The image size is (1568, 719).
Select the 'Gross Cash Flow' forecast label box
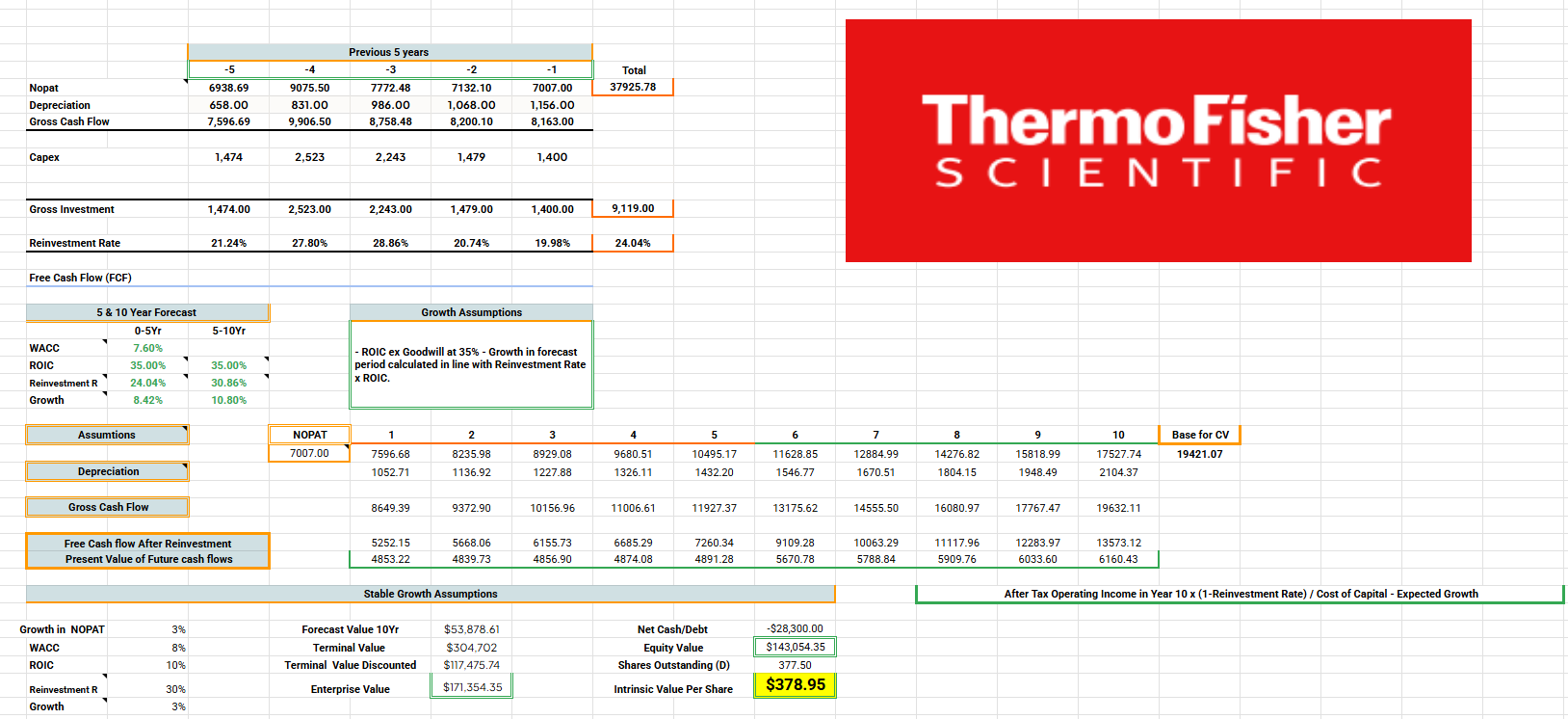coord(108,507)
